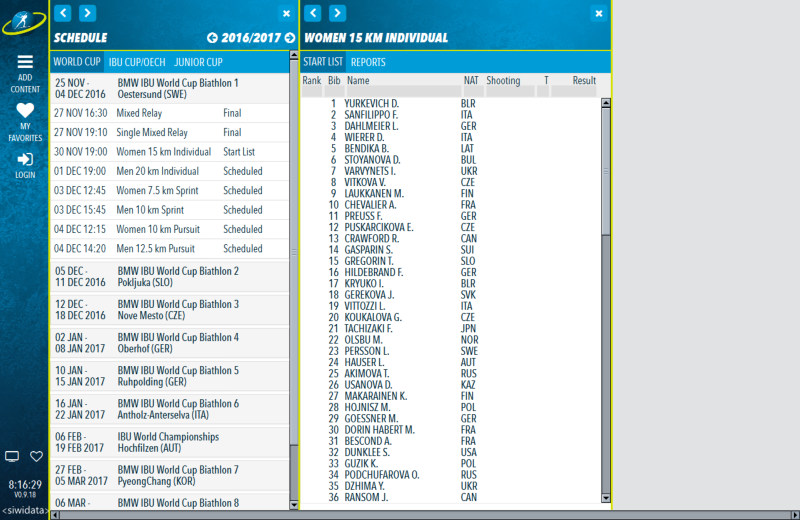The height and width of the screenshot is (520, 800).
Task: Click the Name column filter field
Action: pos(402,92)
